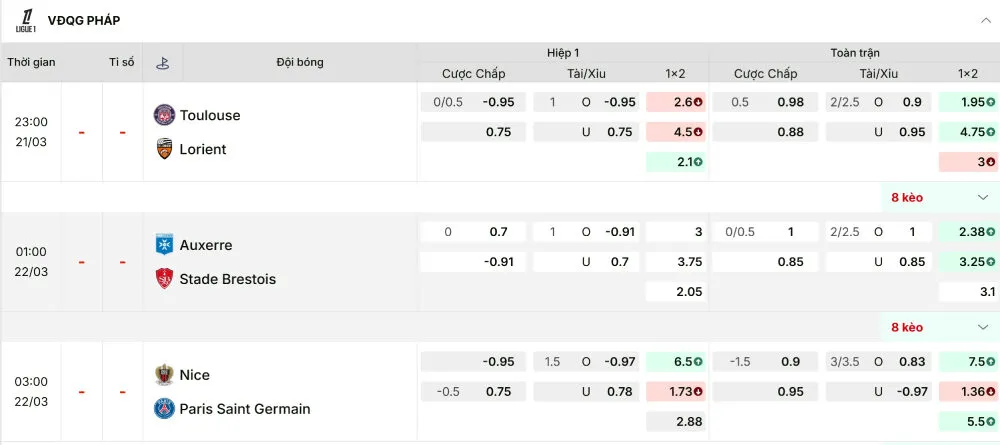Click the icon beside the Tỉ số header

[161, 62]
